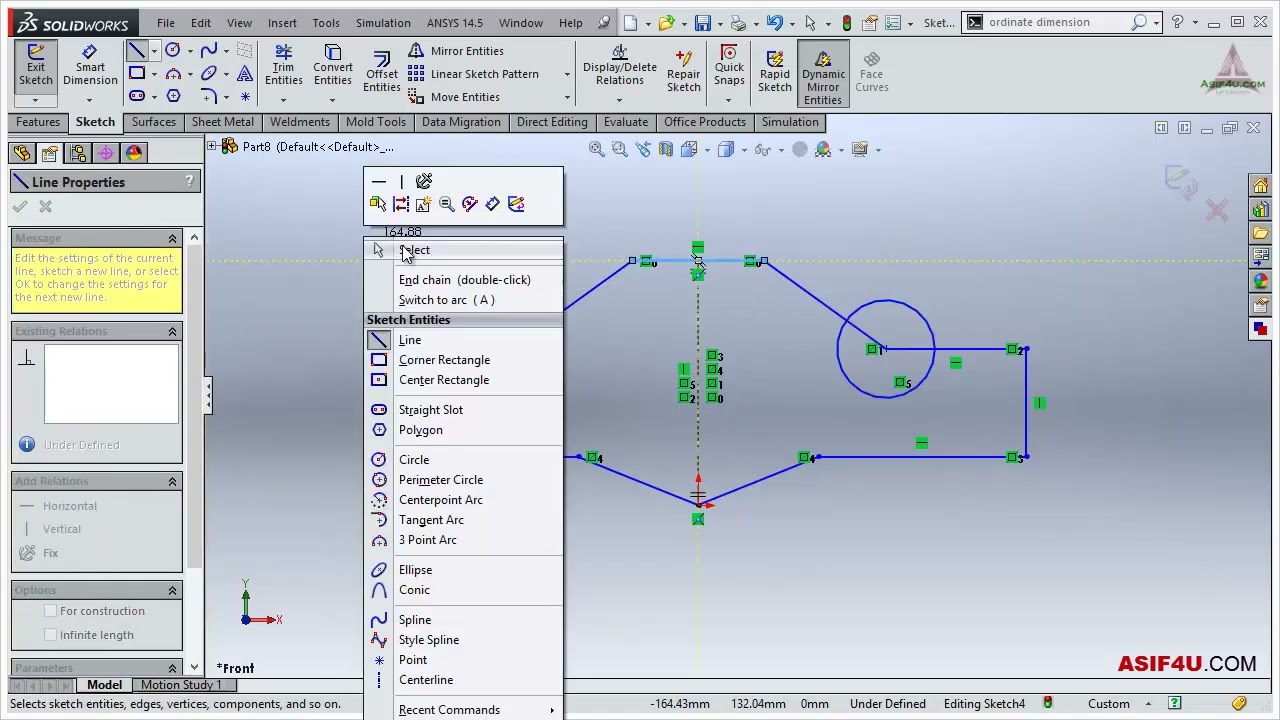The width and height of the screenshot is (1280, 720).
Task: Open the Linear Sketch Pattern dropdown arrow
Action: click(567, 74)
